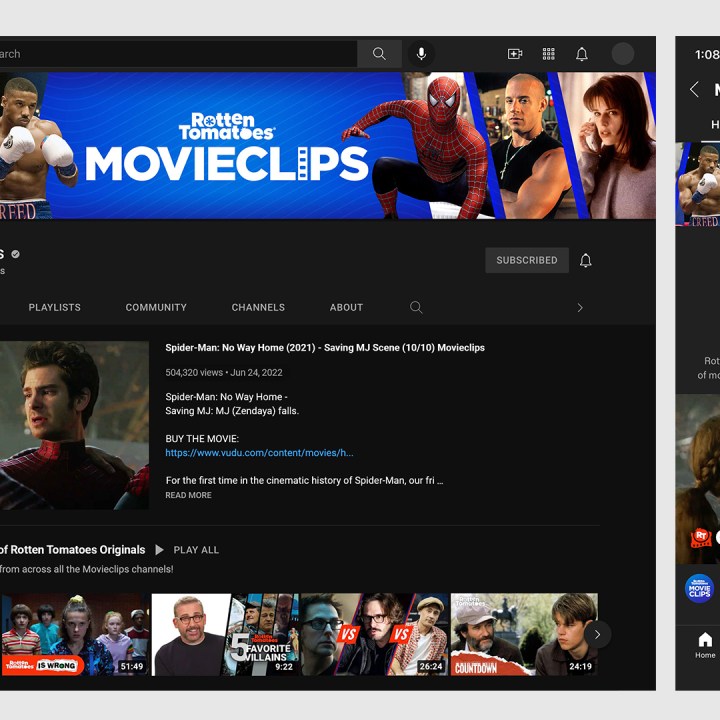Viewport: 720px width, 720px height.
Task: Open Countdown 24:19 video thumbnail
Action: pos(524,634)
